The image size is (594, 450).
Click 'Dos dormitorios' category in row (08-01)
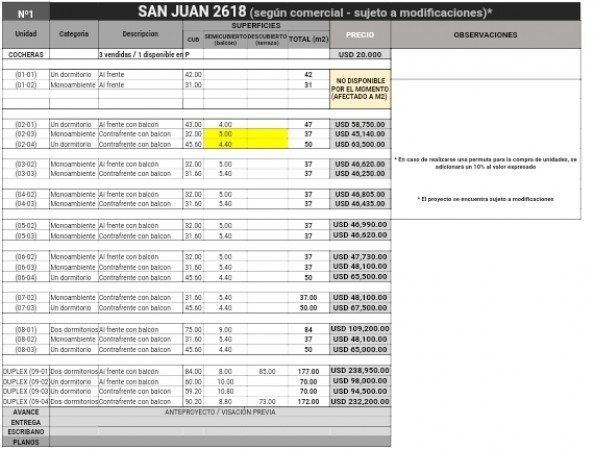pos(74,330)
